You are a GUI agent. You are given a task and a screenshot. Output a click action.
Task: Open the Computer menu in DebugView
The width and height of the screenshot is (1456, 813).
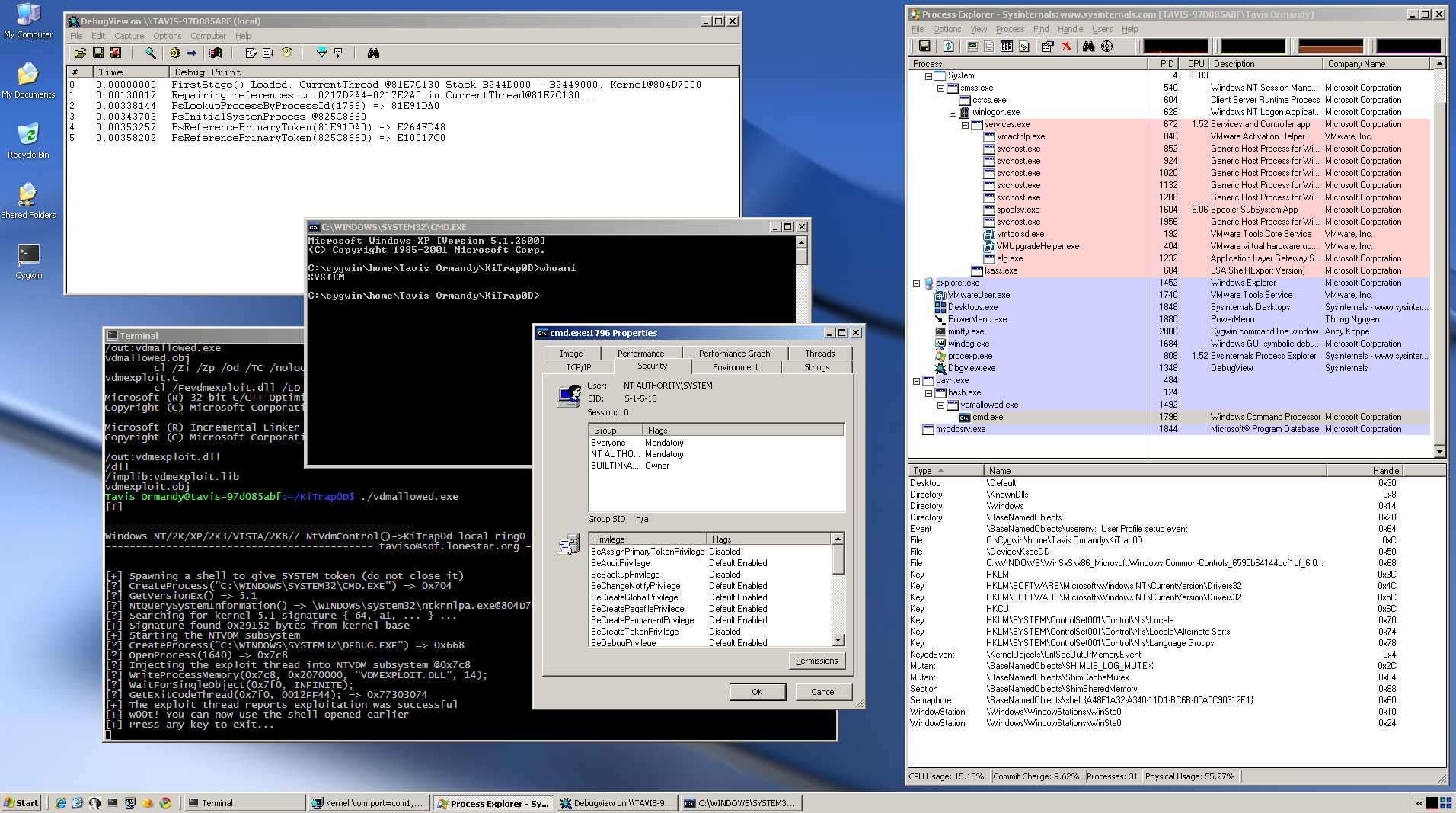[208, 36]
